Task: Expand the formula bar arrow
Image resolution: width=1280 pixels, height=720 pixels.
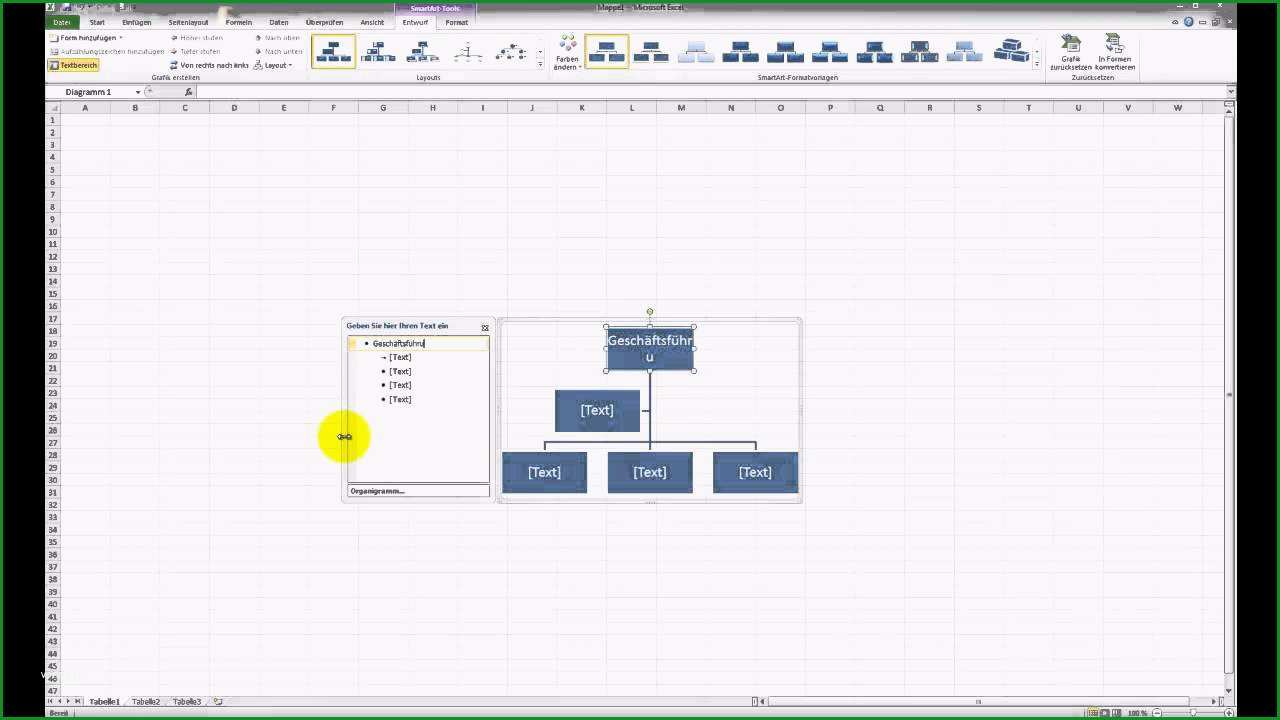Action: (x=1231, y=92)
